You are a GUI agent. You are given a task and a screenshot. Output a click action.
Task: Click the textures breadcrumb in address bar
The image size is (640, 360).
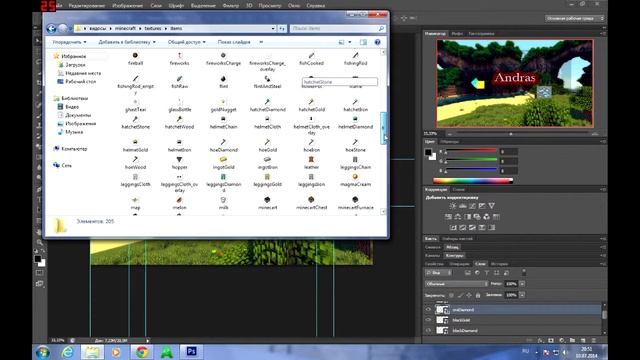(x=153, y=29)
